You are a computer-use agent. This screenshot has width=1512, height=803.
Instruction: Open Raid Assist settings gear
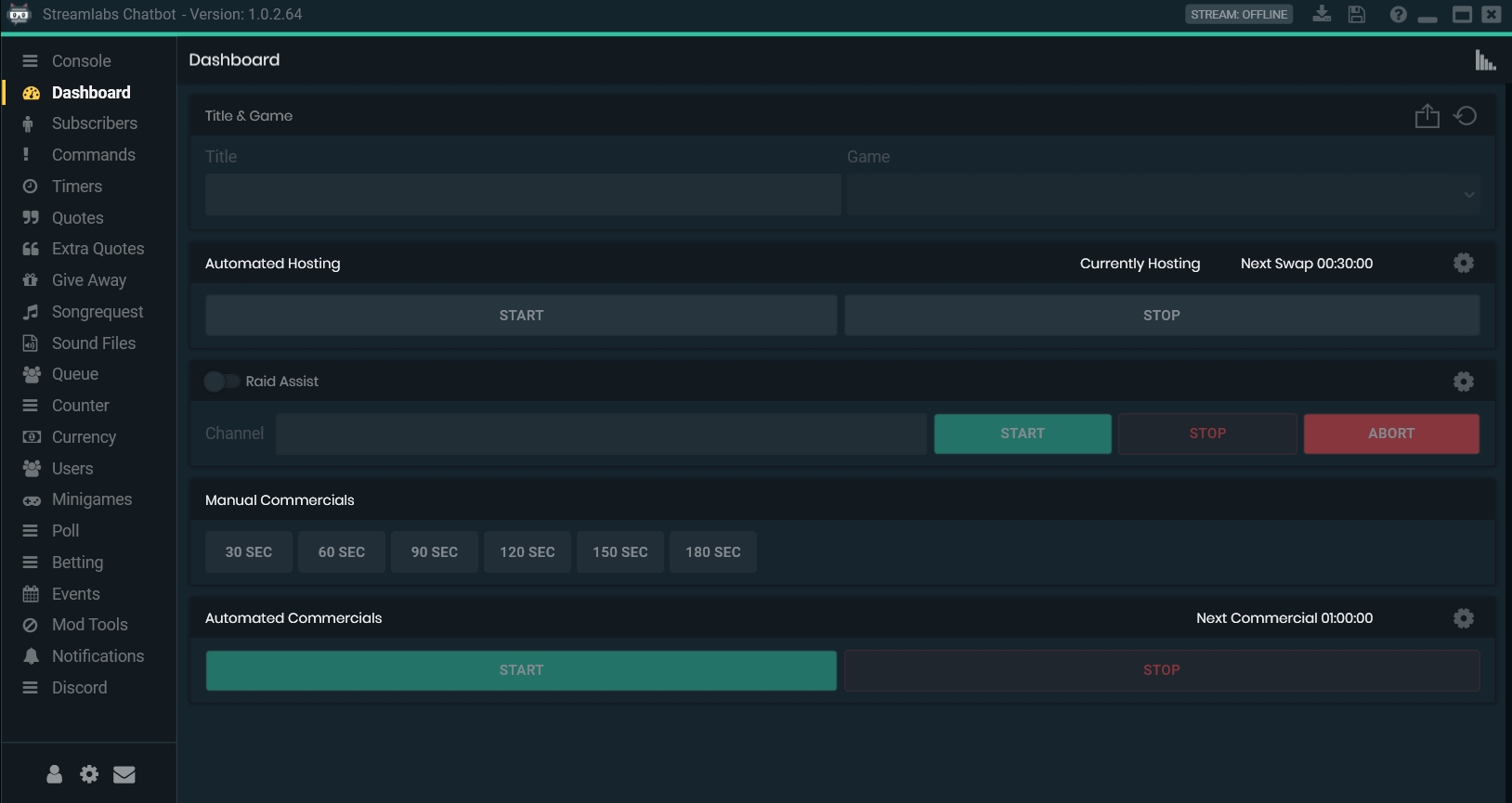tap(1463, 382)
